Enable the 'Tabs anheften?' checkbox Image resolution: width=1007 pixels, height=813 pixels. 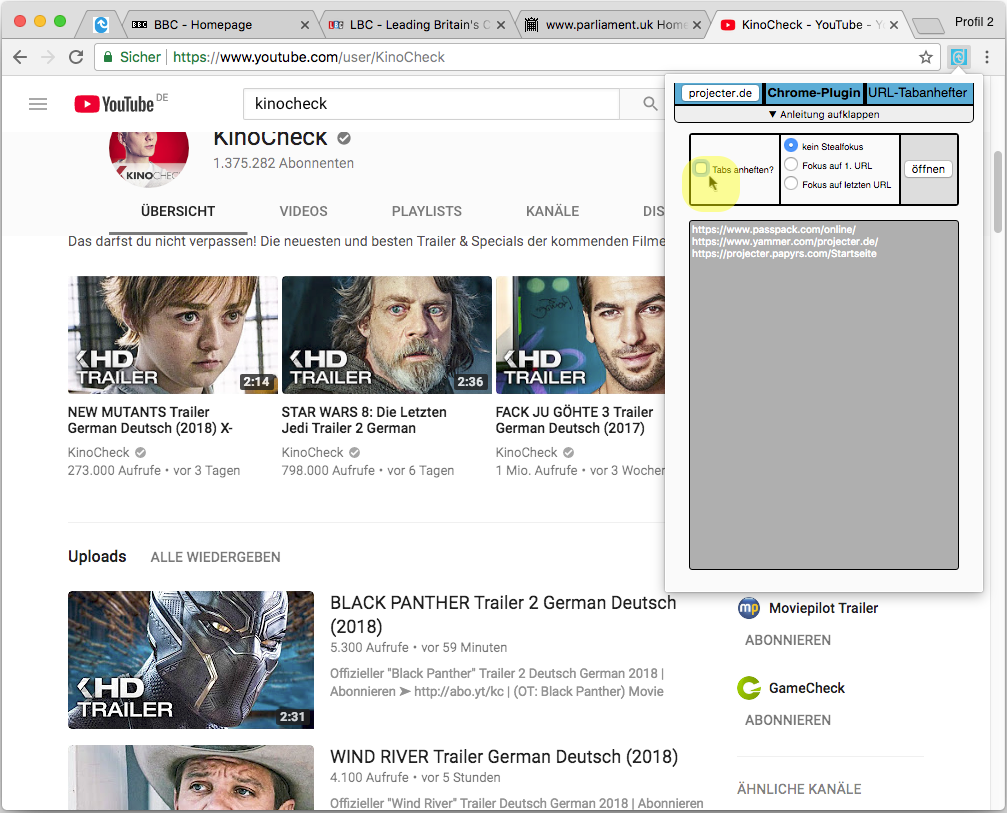(x=702, y=168)
